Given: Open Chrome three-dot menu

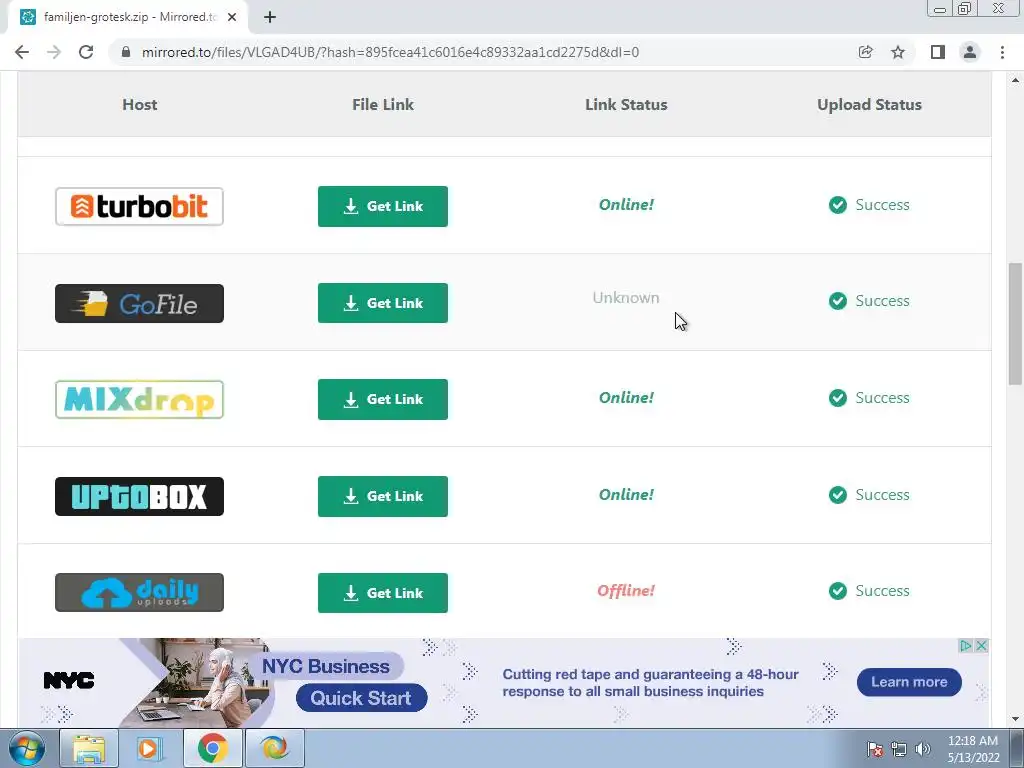Looking at the screenshot, I should point(1002,52).
